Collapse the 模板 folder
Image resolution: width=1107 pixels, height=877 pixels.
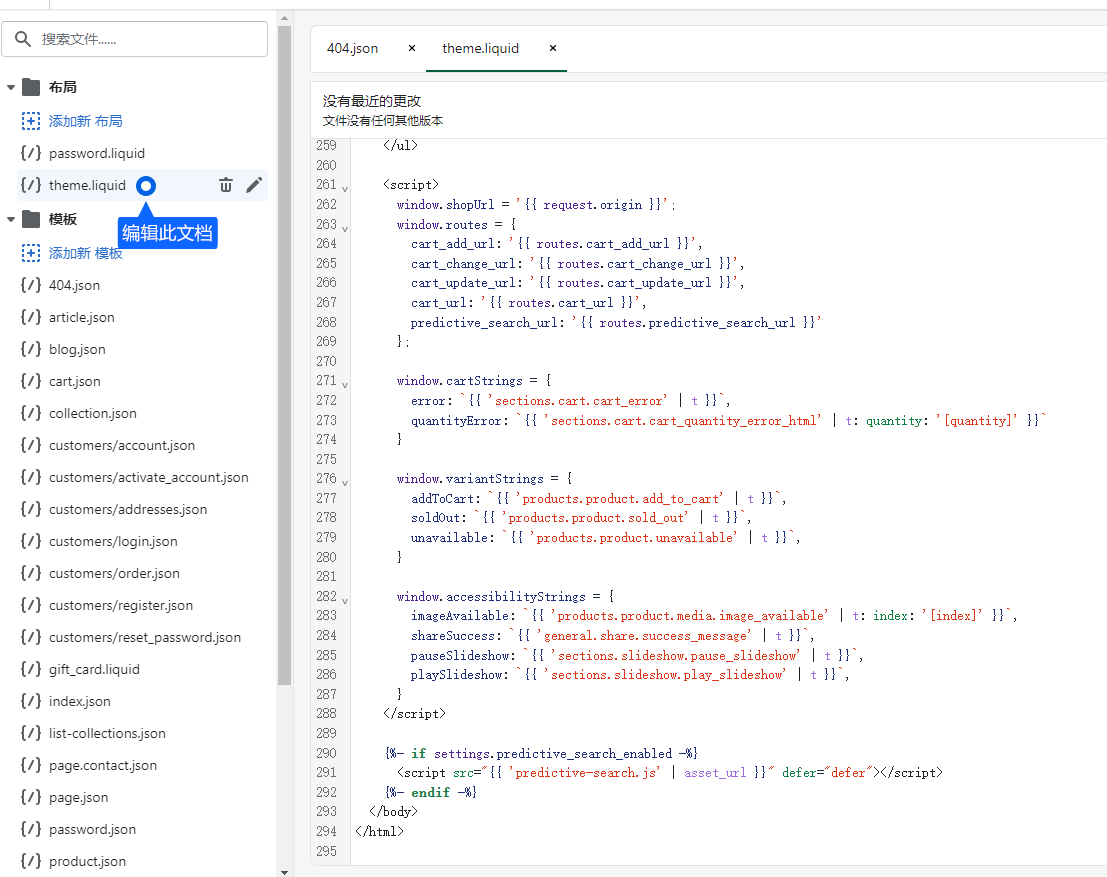(11, 220)
